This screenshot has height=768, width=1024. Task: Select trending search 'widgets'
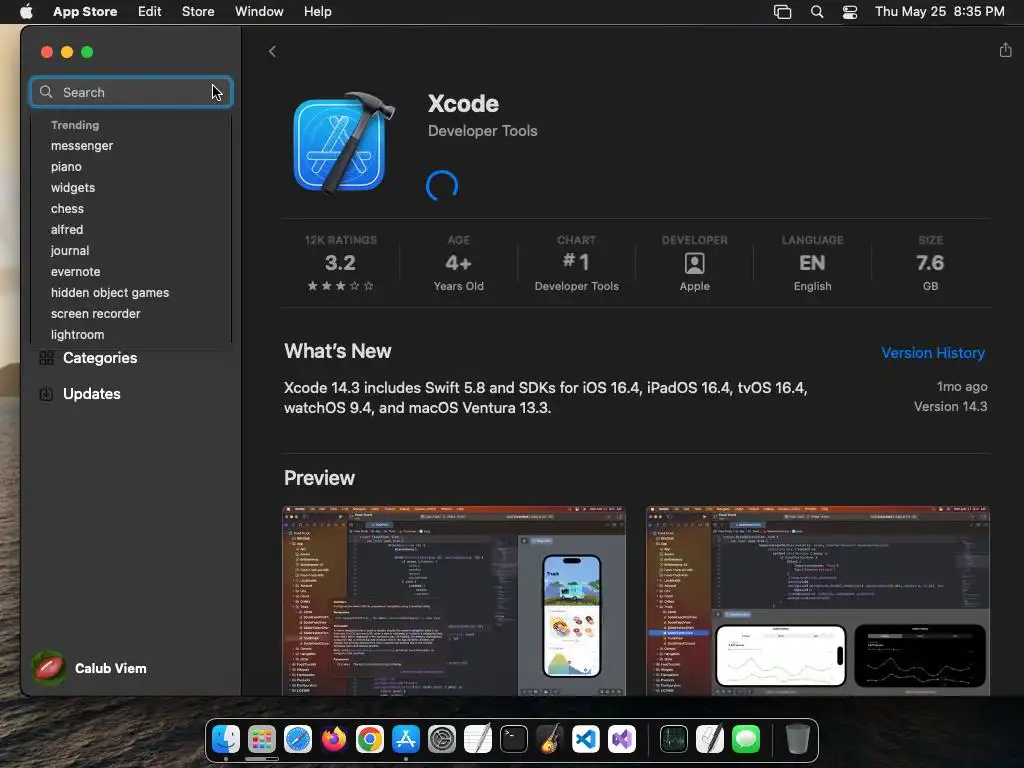click(x=73, y=187)
